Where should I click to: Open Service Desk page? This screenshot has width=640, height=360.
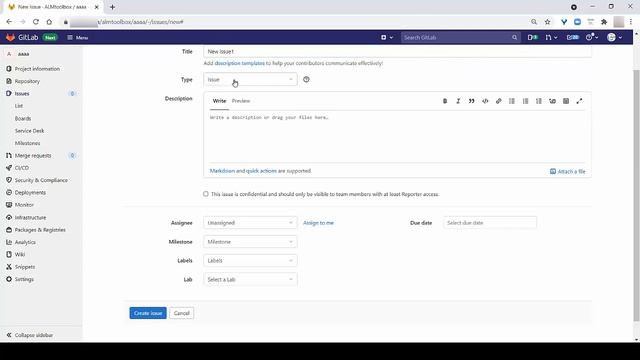pos(29,131)
